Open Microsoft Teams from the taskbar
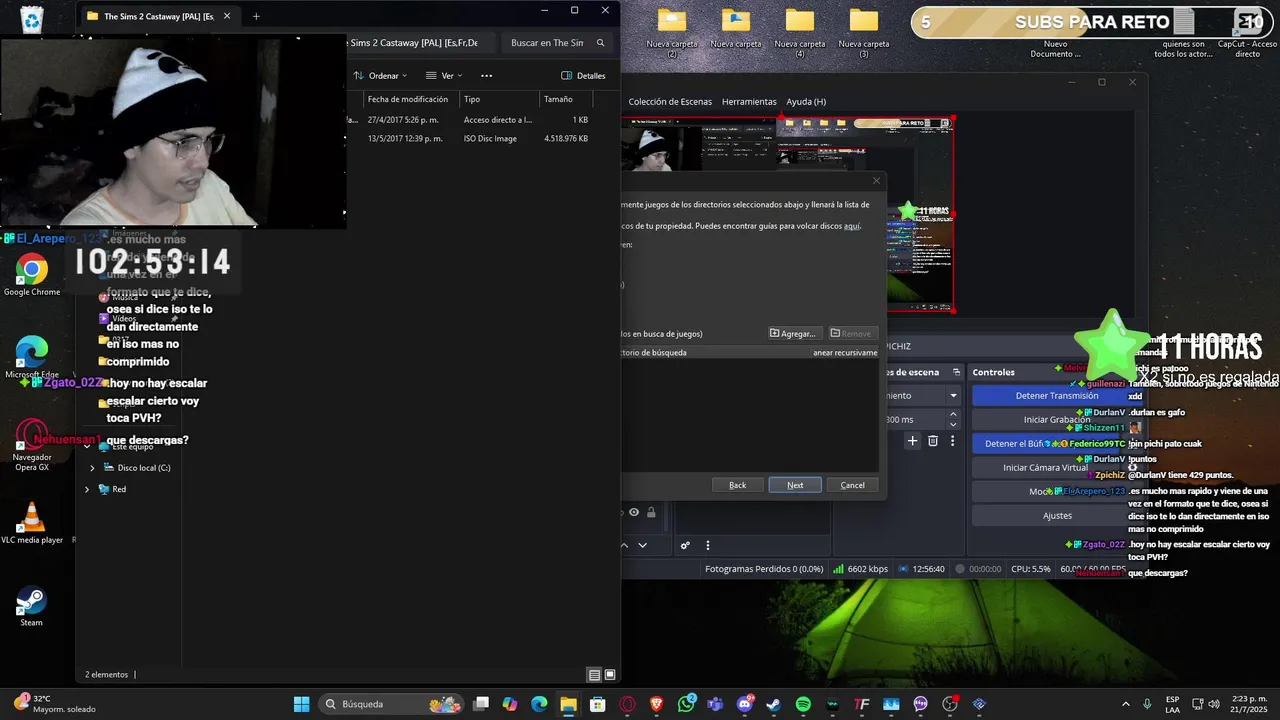This screenshot has width=1280, height=720. pyautogui.click(x=715, y=704)
